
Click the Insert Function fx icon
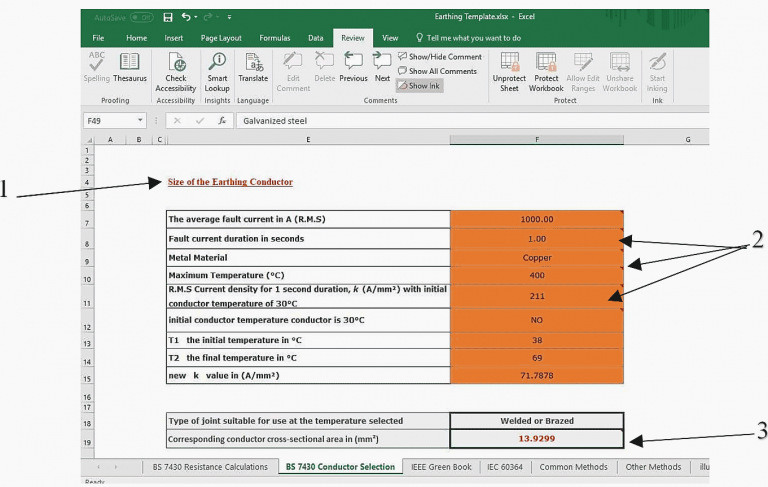coord(222,121)
